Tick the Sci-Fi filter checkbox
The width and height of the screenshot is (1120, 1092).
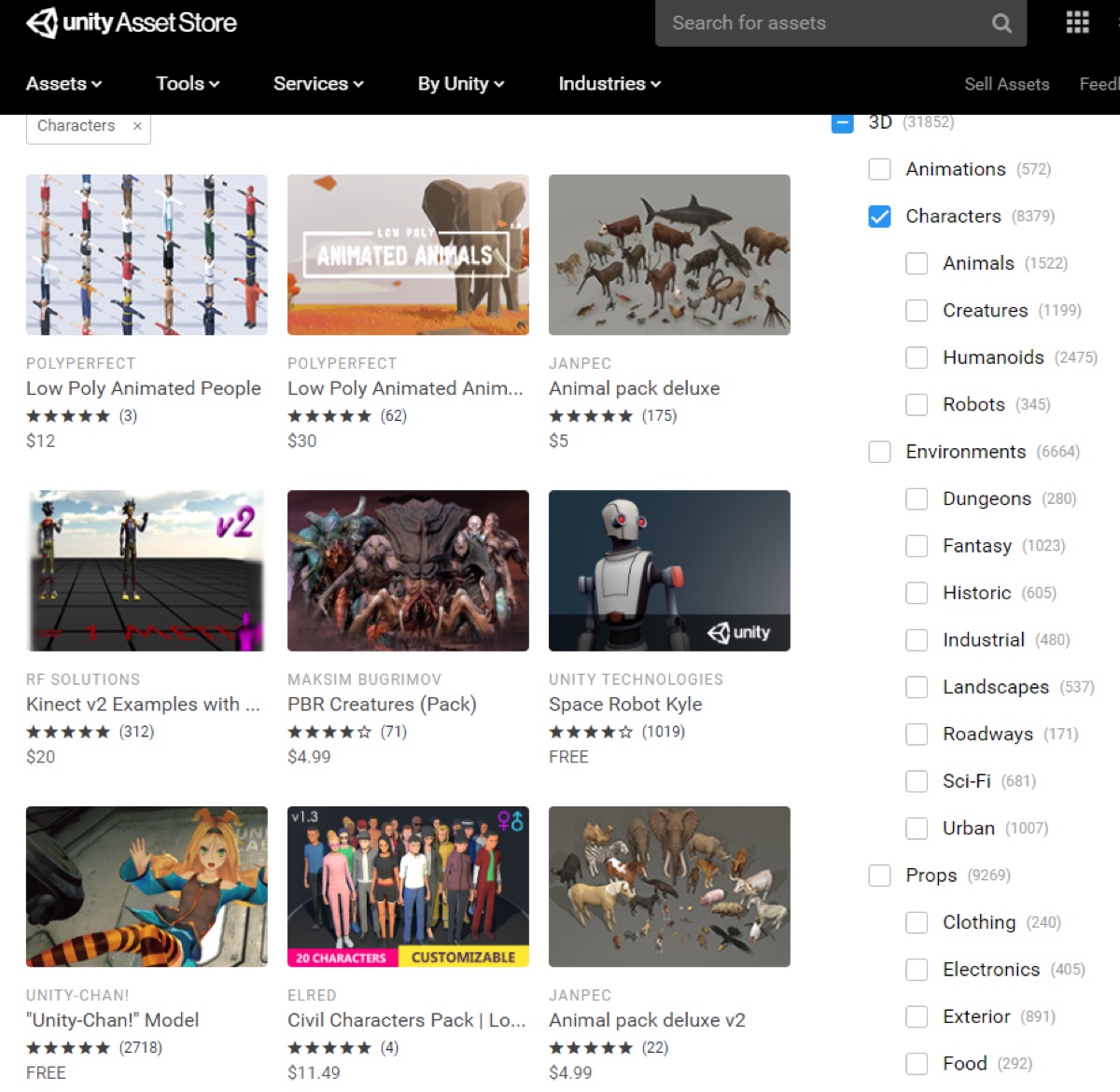tap(917, 781)
